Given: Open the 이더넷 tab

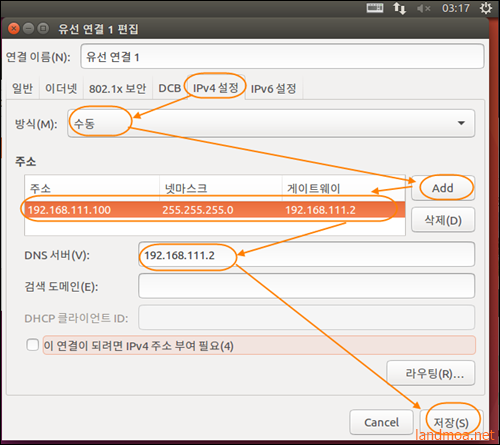Looking at the screenshot, I should 61,88.
